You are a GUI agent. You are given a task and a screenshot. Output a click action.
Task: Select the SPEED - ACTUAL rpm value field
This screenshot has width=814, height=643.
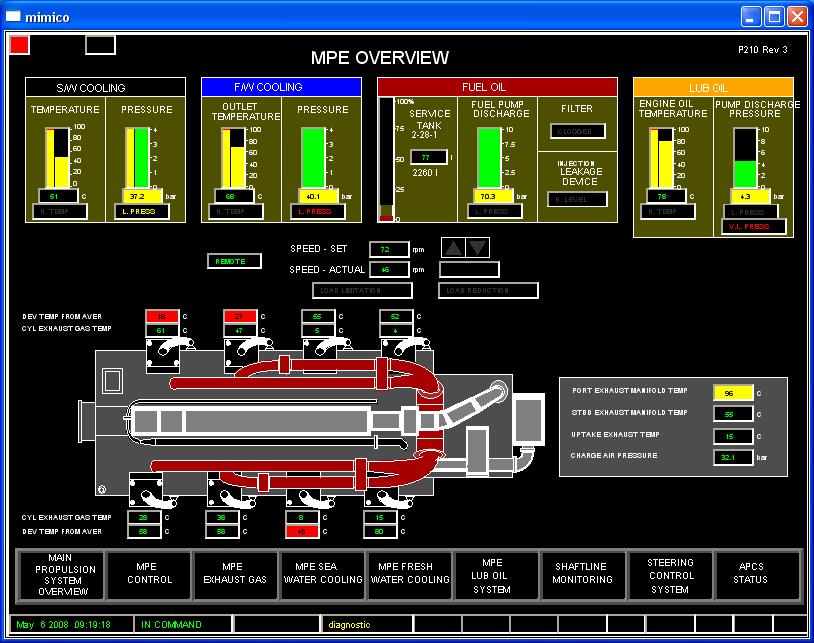tap(389, 270)
